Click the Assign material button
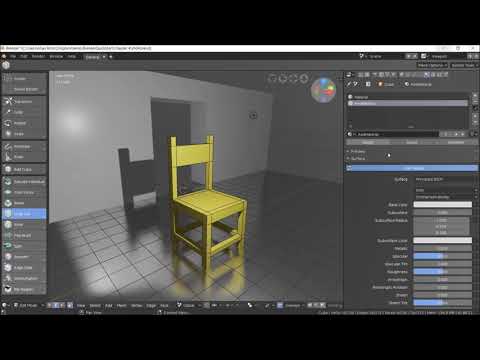The width and height of the screenshot is (480, 360). 368,142
